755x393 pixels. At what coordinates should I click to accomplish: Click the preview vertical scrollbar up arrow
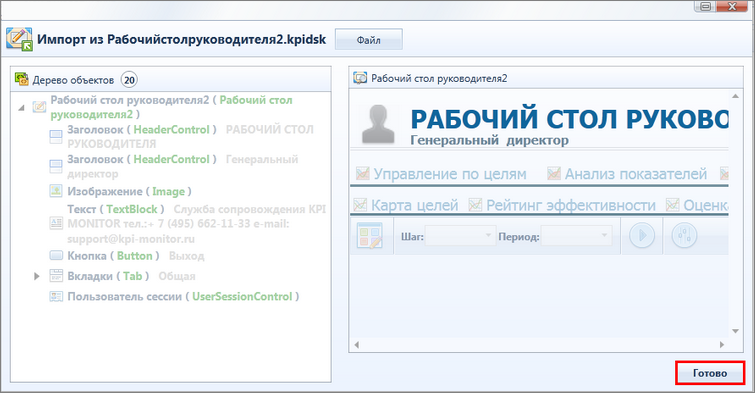pyautogui.click(x=735, y=96)
